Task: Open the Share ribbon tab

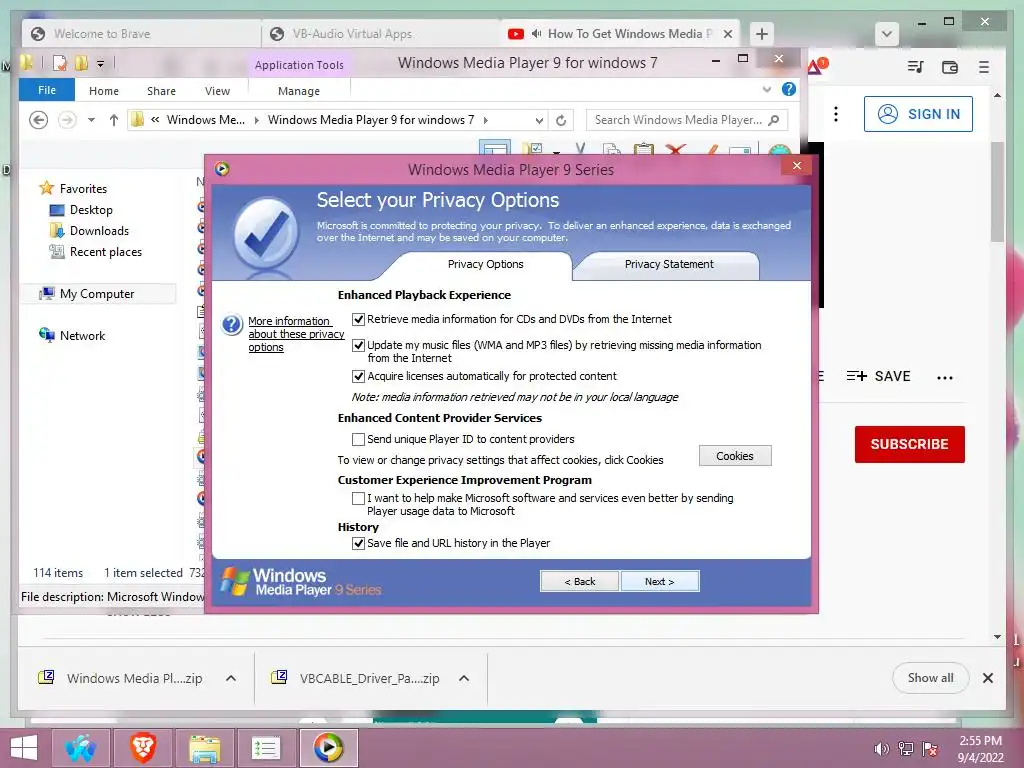Action: [x=161, y=91]
